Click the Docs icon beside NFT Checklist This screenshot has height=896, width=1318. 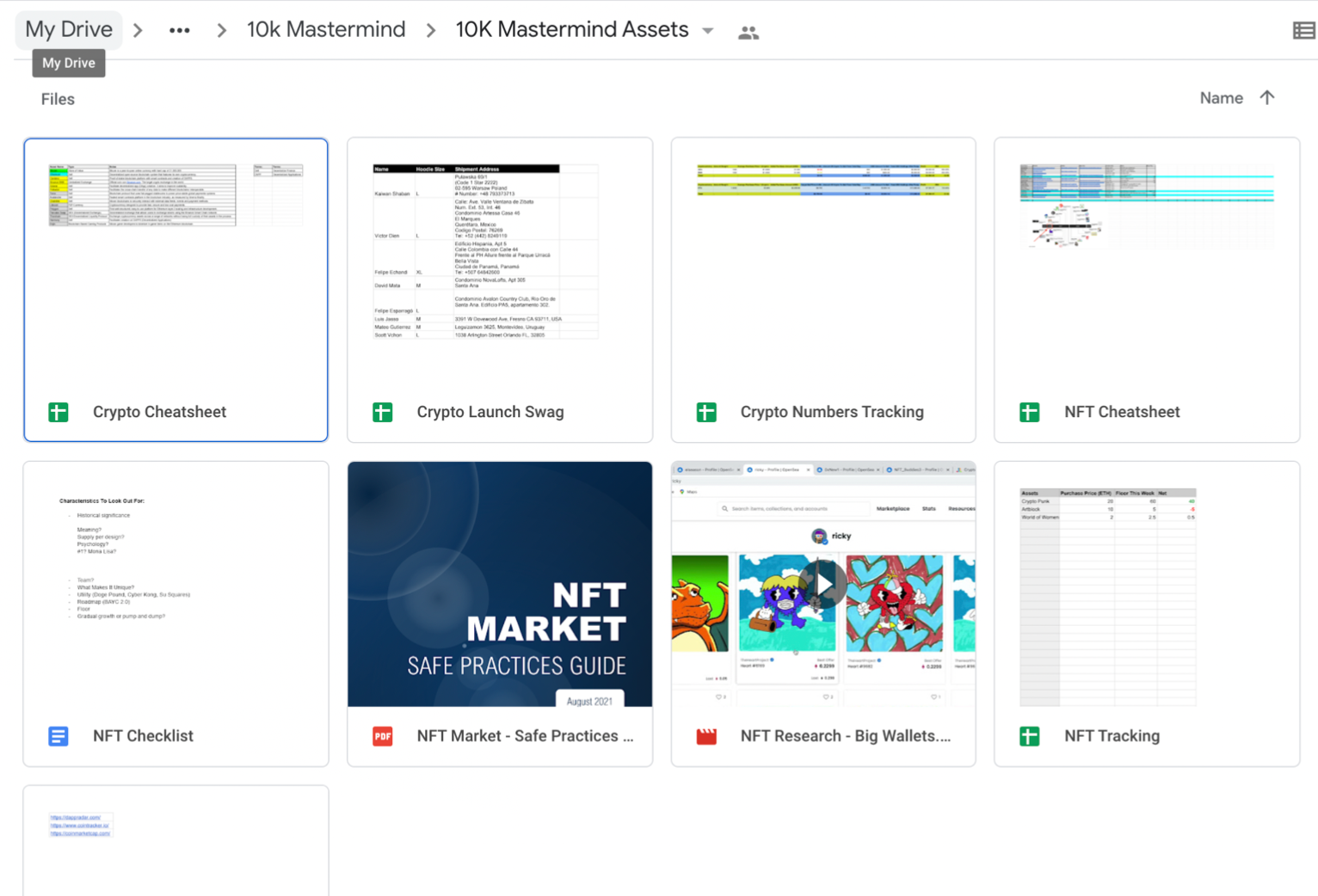coord(59,736)
